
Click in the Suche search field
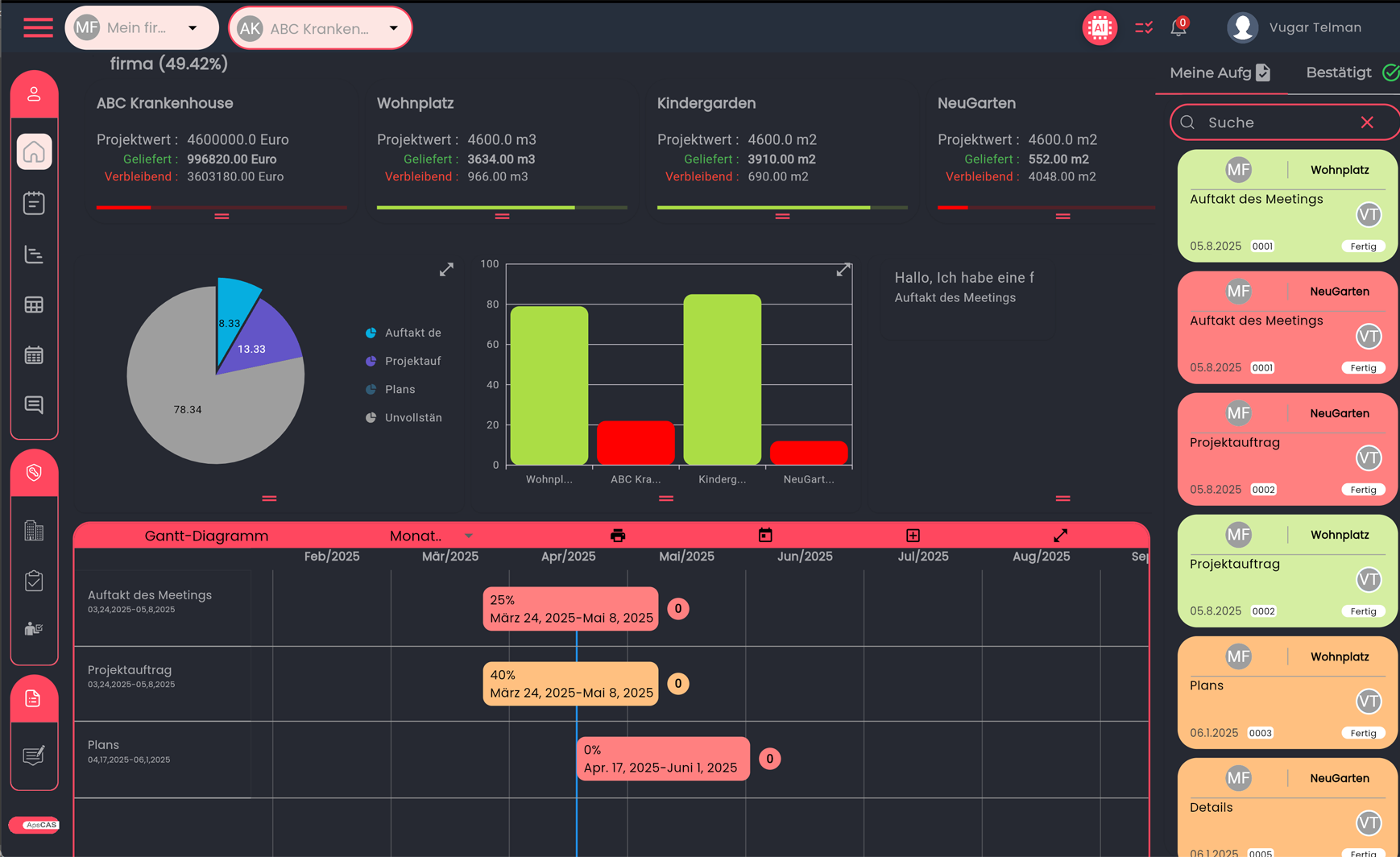click(1277, 122)
